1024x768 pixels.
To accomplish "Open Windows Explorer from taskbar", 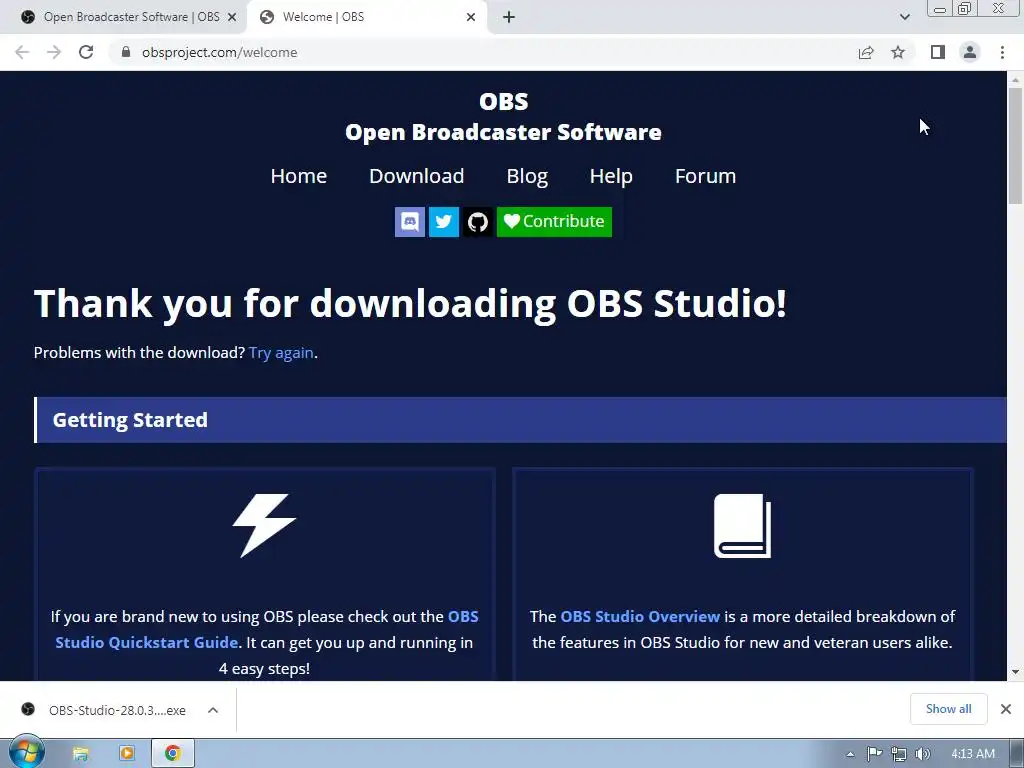I will tap(81, 754).
